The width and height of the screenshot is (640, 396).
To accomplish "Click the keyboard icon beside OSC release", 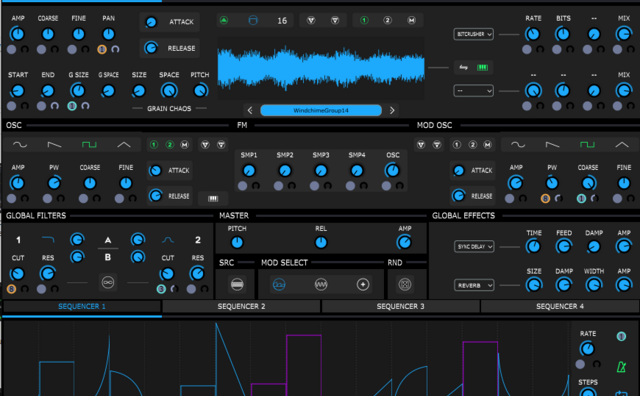I will pos(213,198).
